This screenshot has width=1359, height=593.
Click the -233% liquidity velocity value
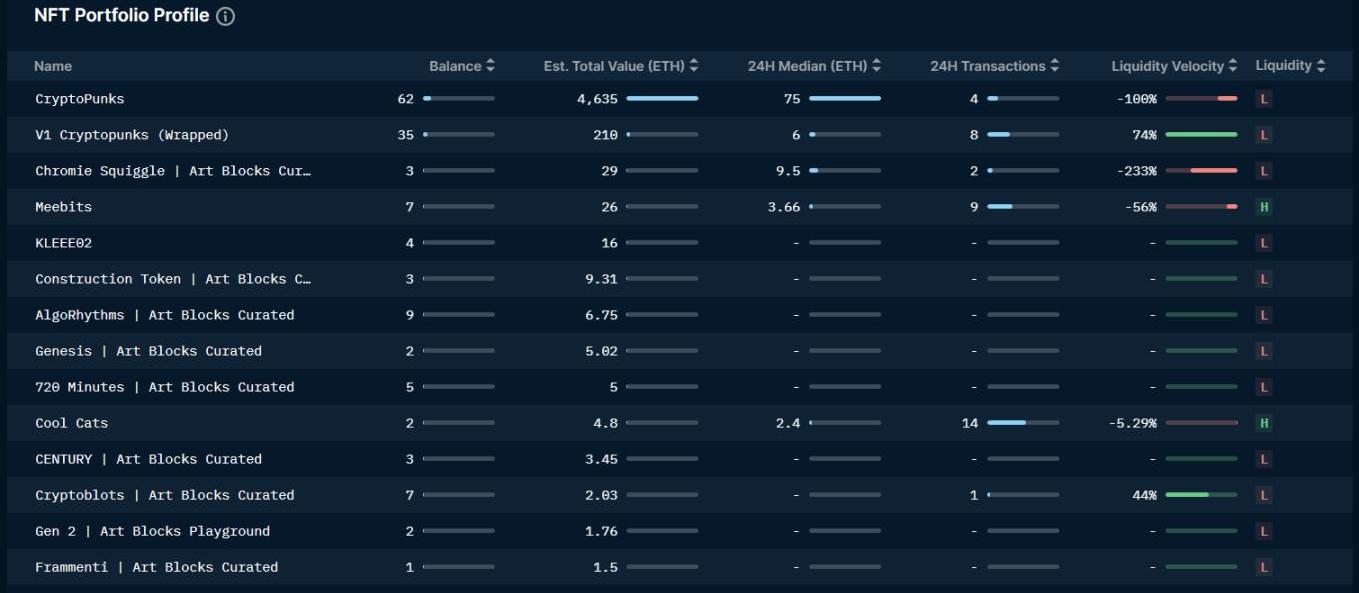click(1136, 171)
